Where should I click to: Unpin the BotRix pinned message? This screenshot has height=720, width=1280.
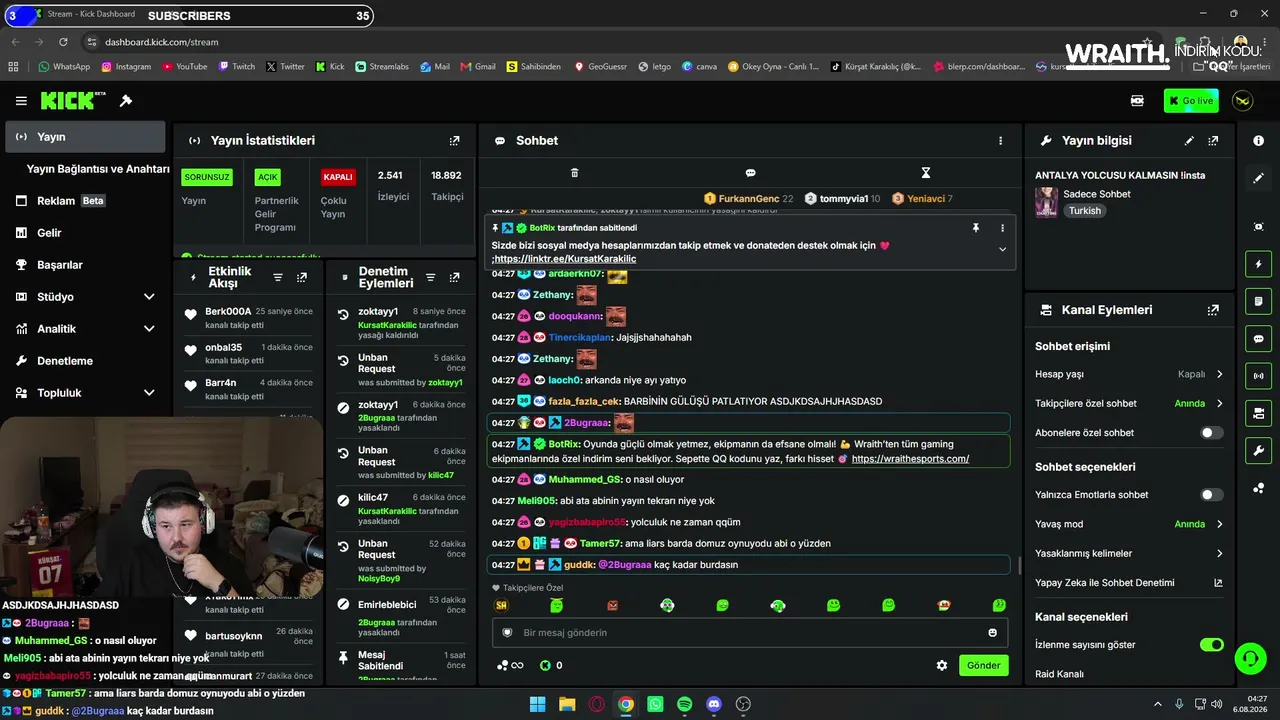click(x=976, y=228)
